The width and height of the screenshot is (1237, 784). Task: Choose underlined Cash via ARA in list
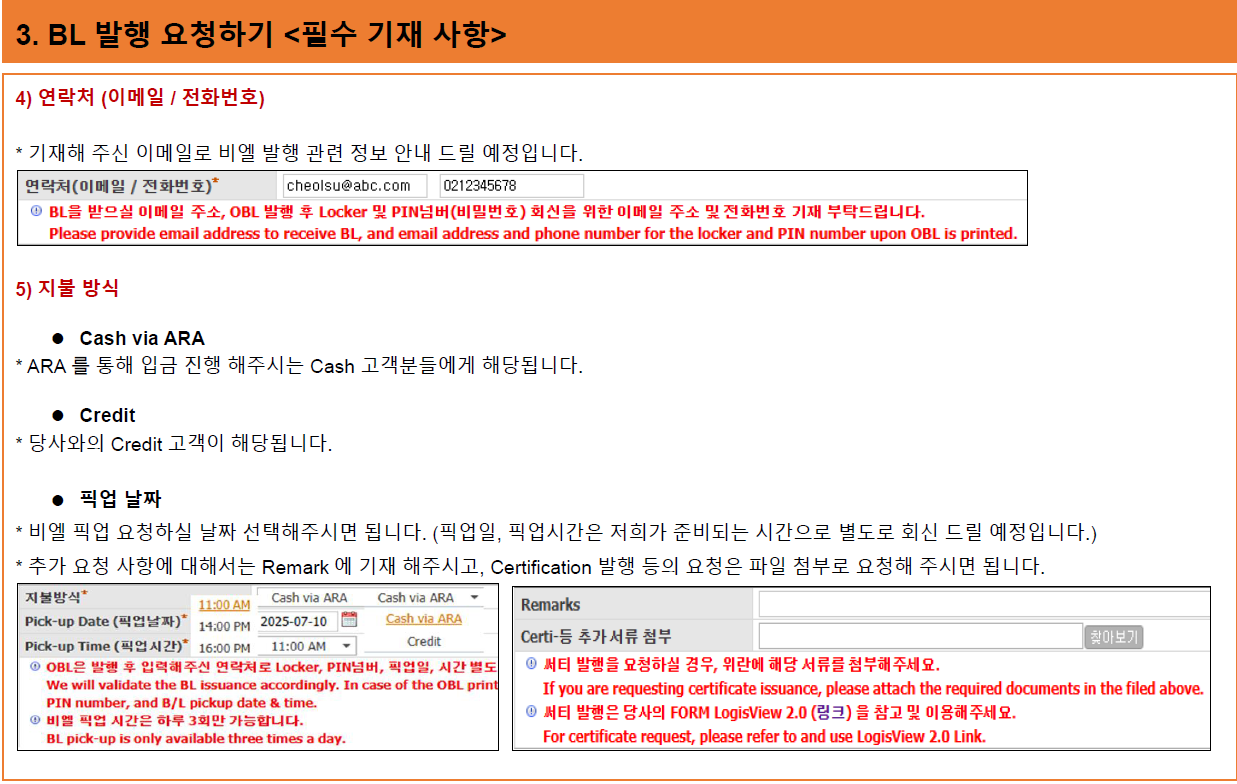[424, 619]
